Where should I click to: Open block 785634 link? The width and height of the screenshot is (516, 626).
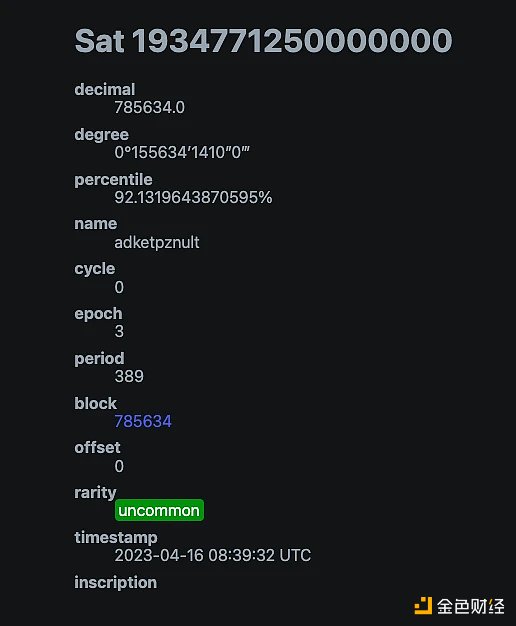point(143,421)
